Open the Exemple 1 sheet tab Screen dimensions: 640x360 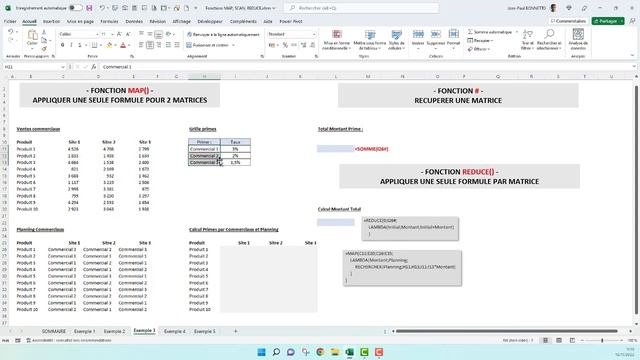[x=84, y=331]
